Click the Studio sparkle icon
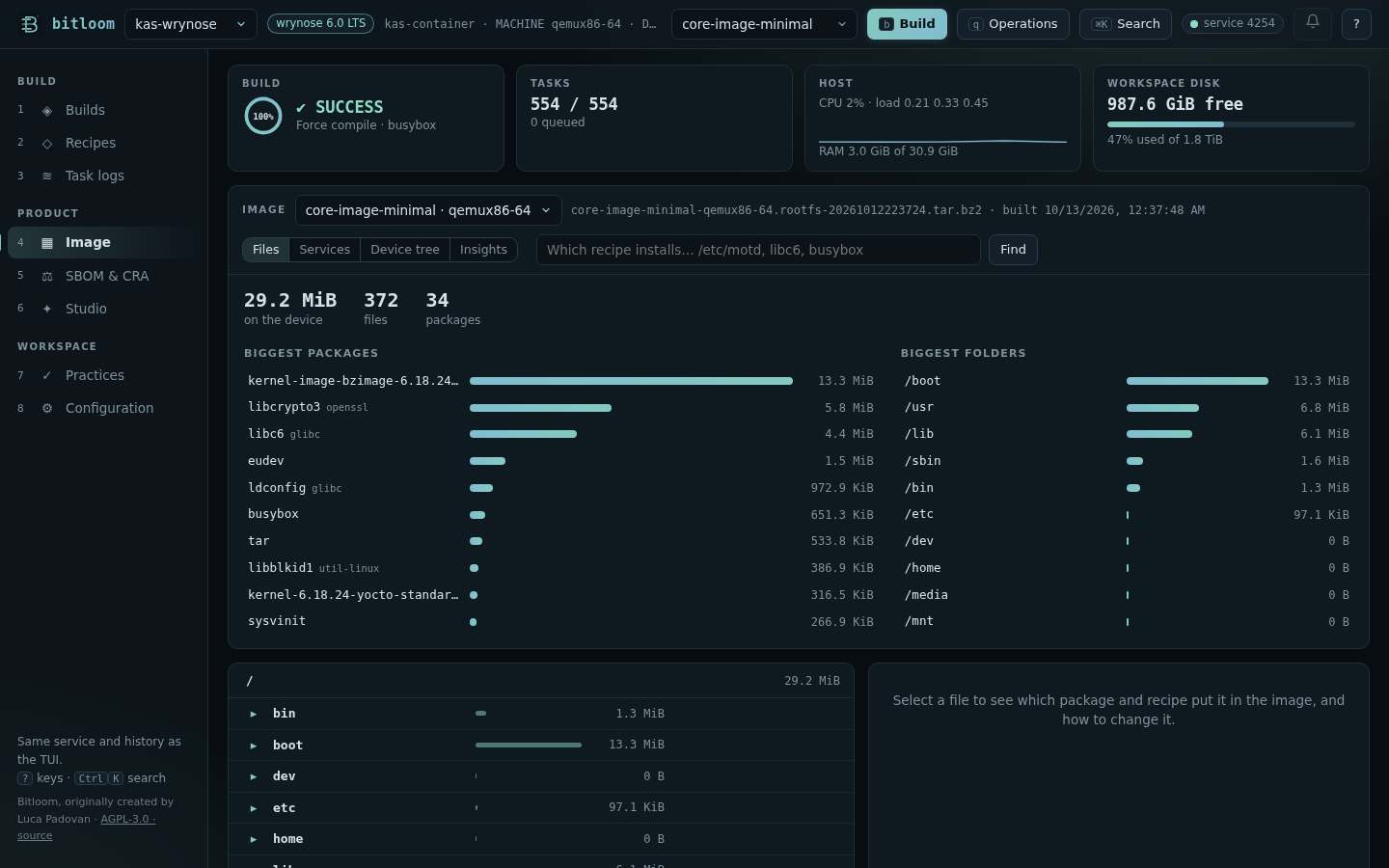The height and width of the screenshot is (868, 1389). tap(47, 310)
